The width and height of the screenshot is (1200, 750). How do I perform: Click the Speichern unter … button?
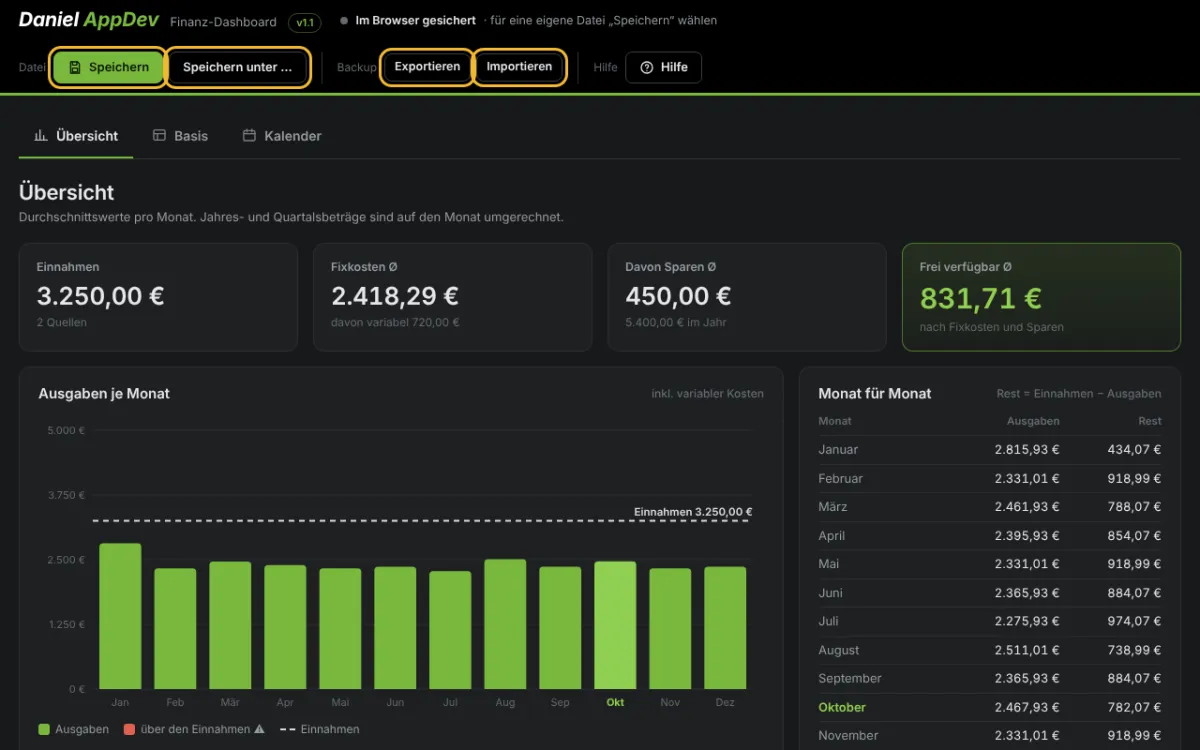(x=237, y=67)
